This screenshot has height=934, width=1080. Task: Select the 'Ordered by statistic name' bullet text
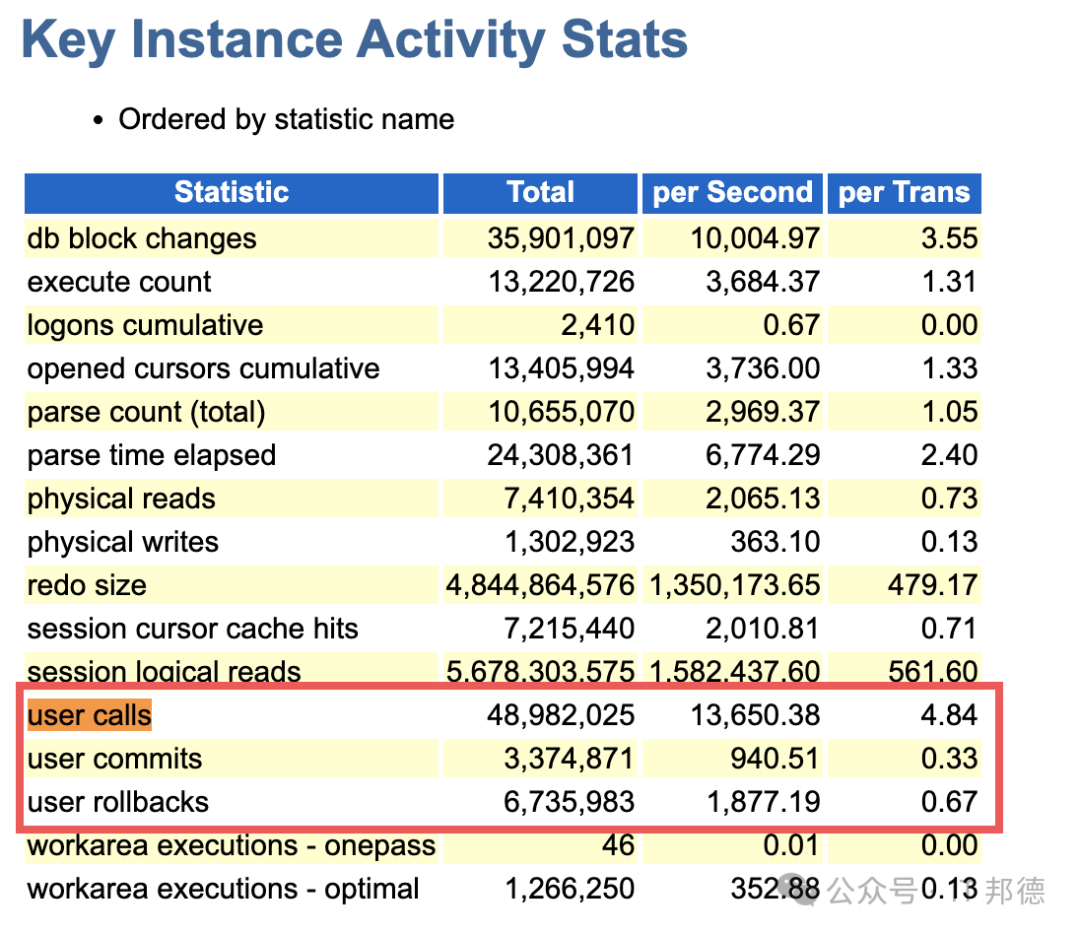tap(287, 120)
